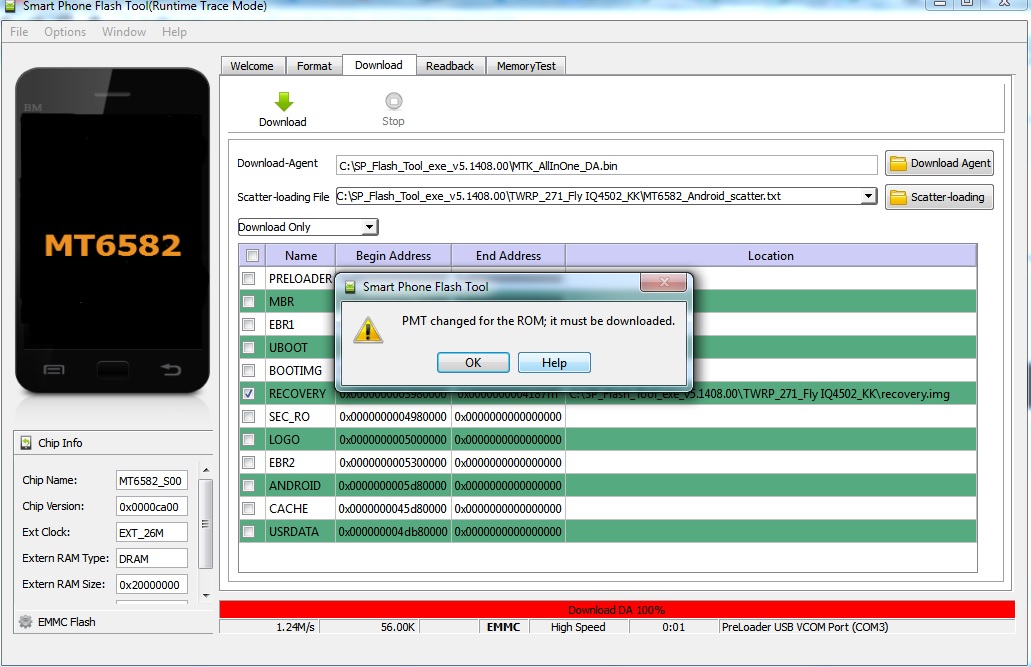Click the phone menu key icon

point(54,370)
